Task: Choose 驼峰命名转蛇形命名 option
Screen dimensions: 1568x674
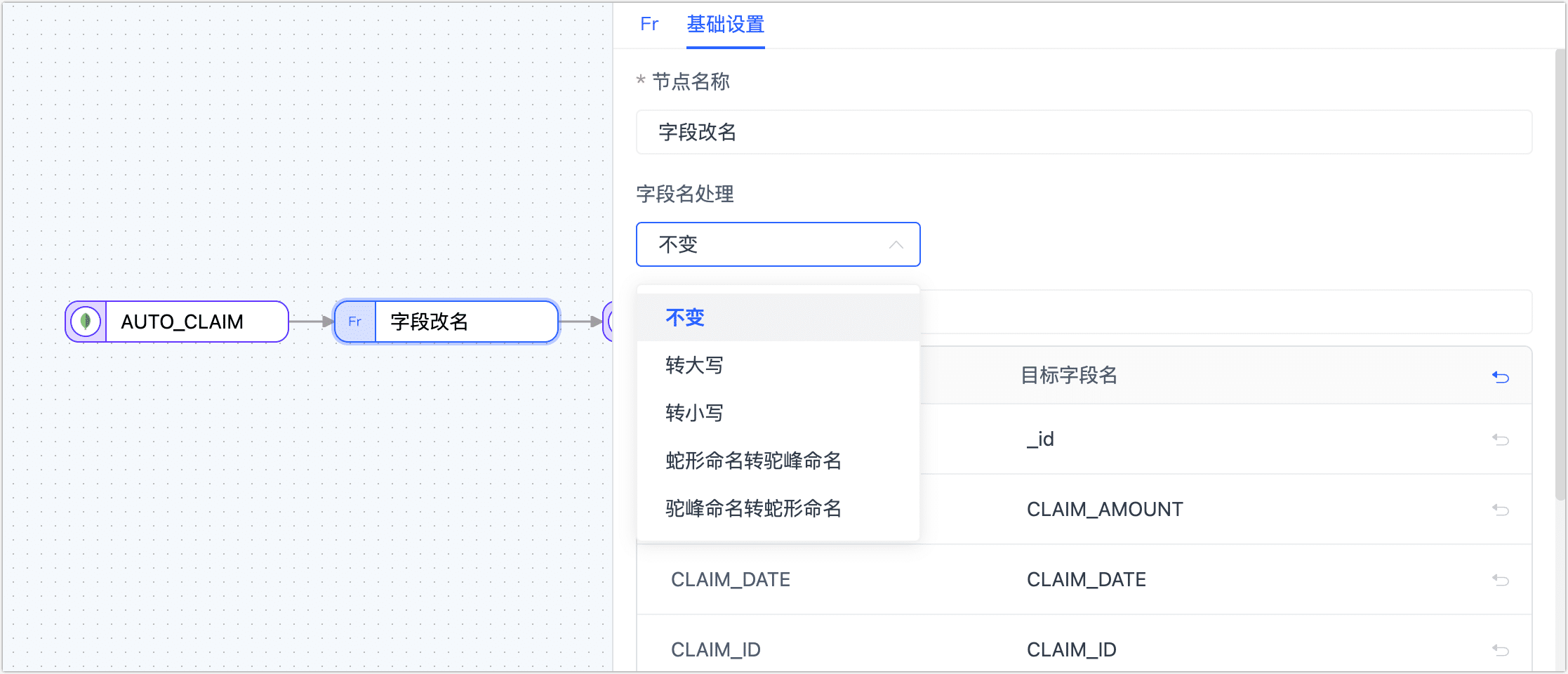Action: (x=752, y=508)
